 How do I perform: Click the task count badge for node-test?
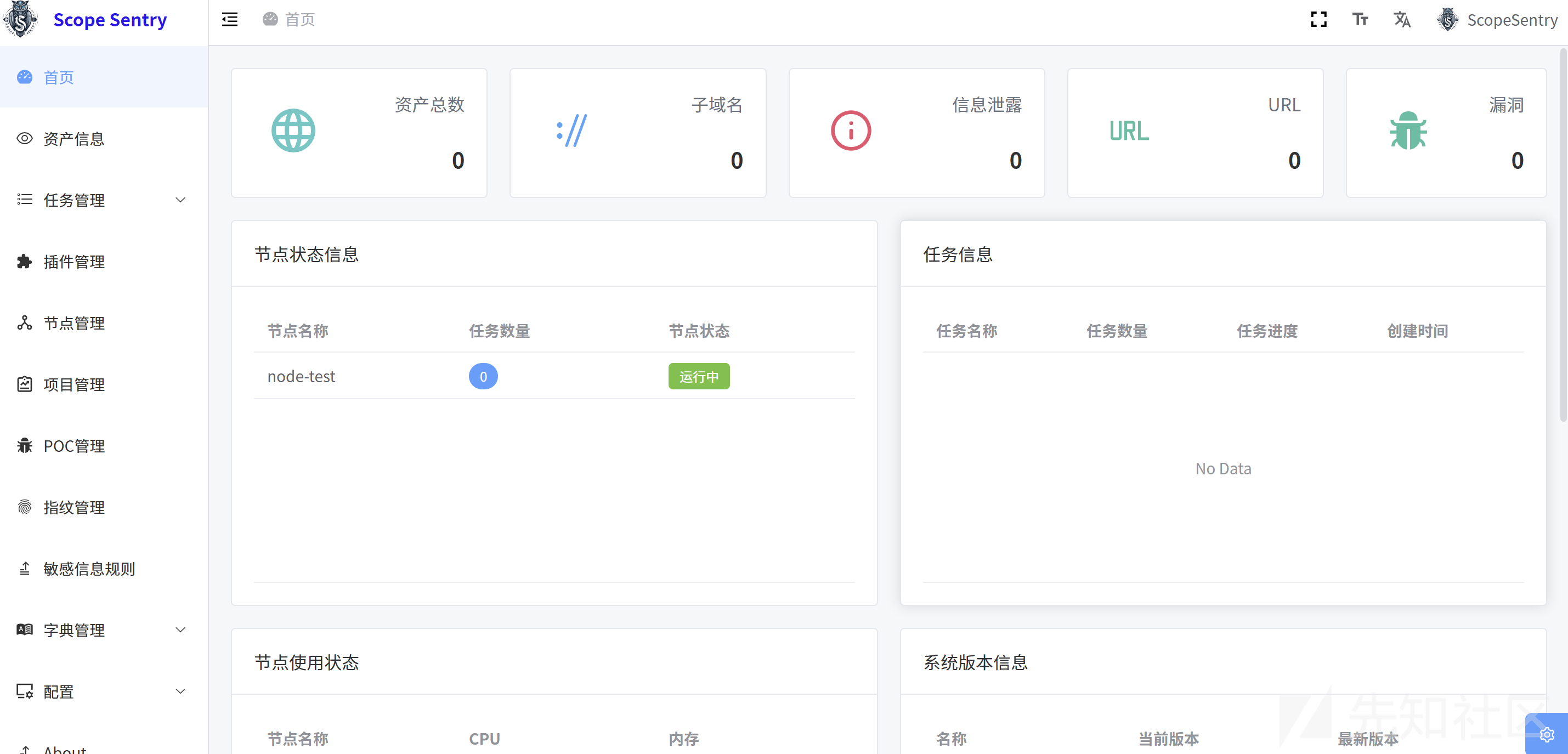point(483,376)
